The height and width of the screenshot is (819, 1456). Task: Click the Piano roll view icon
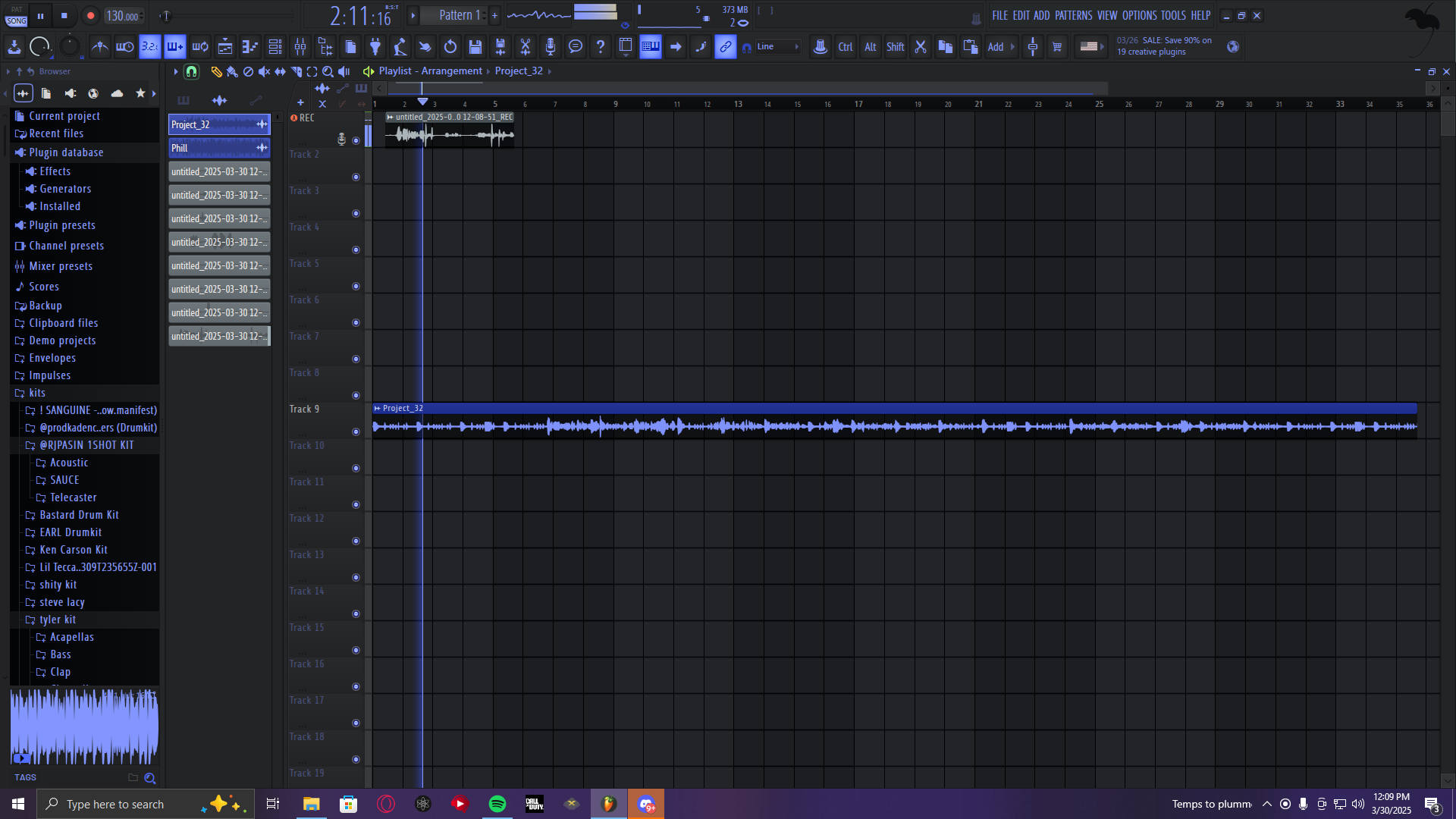(250, 47)
